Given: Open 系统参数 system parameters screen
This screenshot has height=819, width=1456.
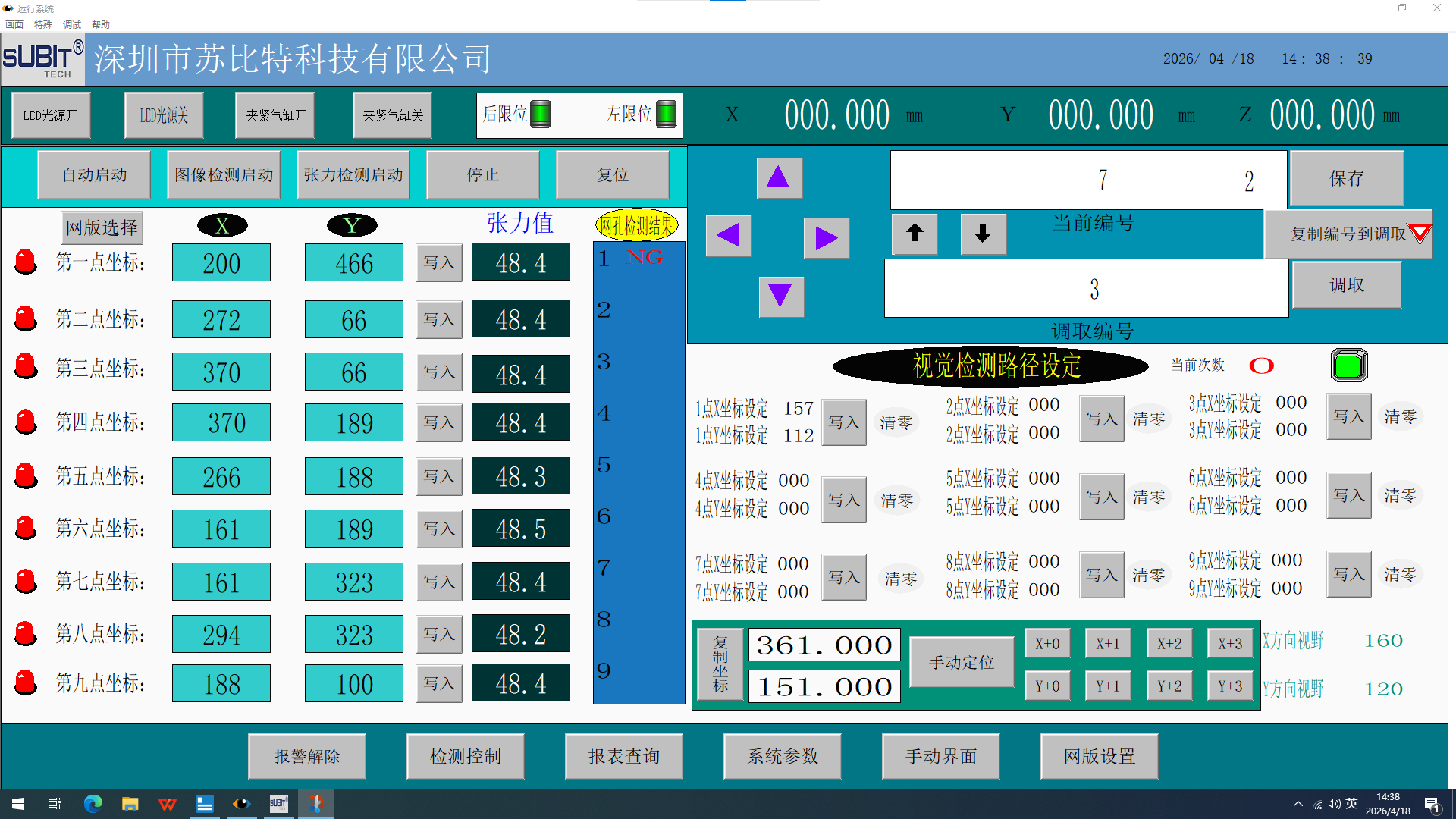Looking at the screenshot, I should (x=782, y=756).
